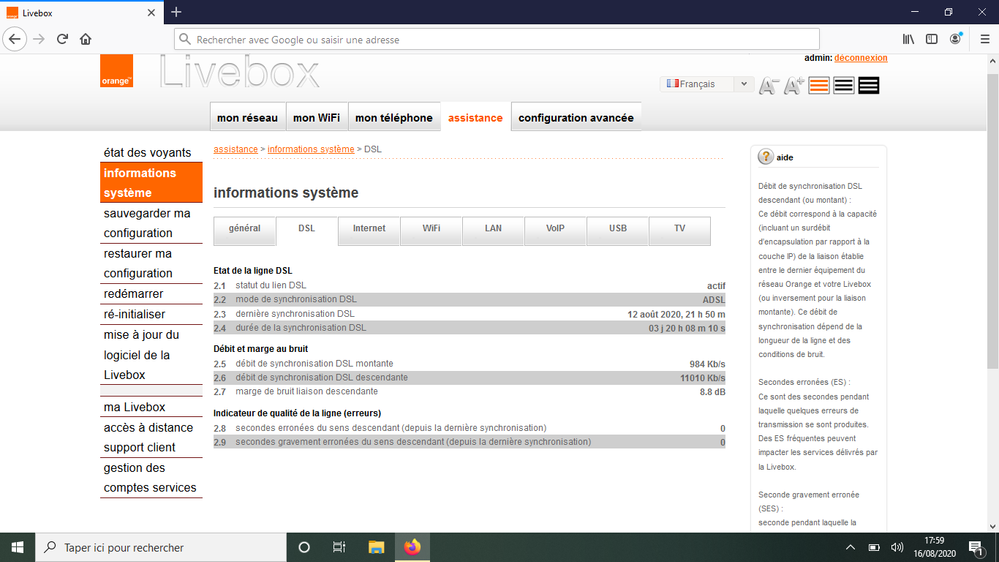Open the Firefox library icon
This screenshot has width=999, height=562.
[908, 39]
